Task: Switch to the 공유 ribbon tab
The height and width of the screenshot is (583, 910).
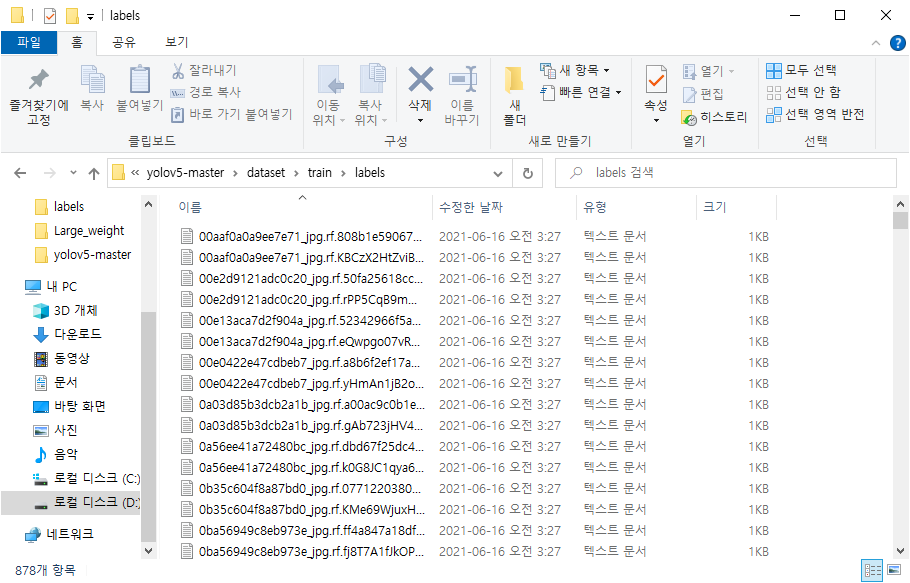Action: coord(124,42)
